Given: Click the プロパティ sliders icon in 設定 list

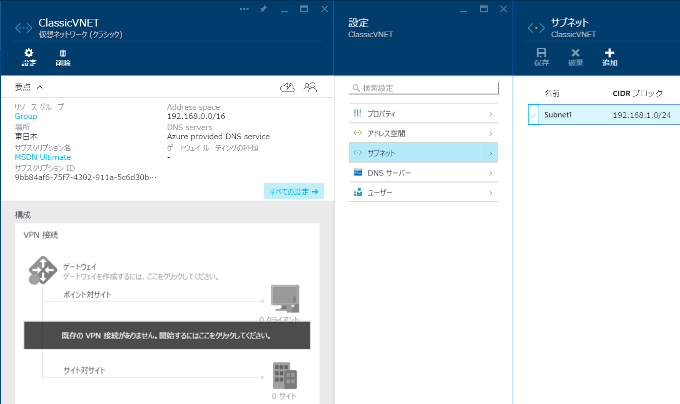Looking at the screenshot, I should pyautogui.click(x=357, y=113).
